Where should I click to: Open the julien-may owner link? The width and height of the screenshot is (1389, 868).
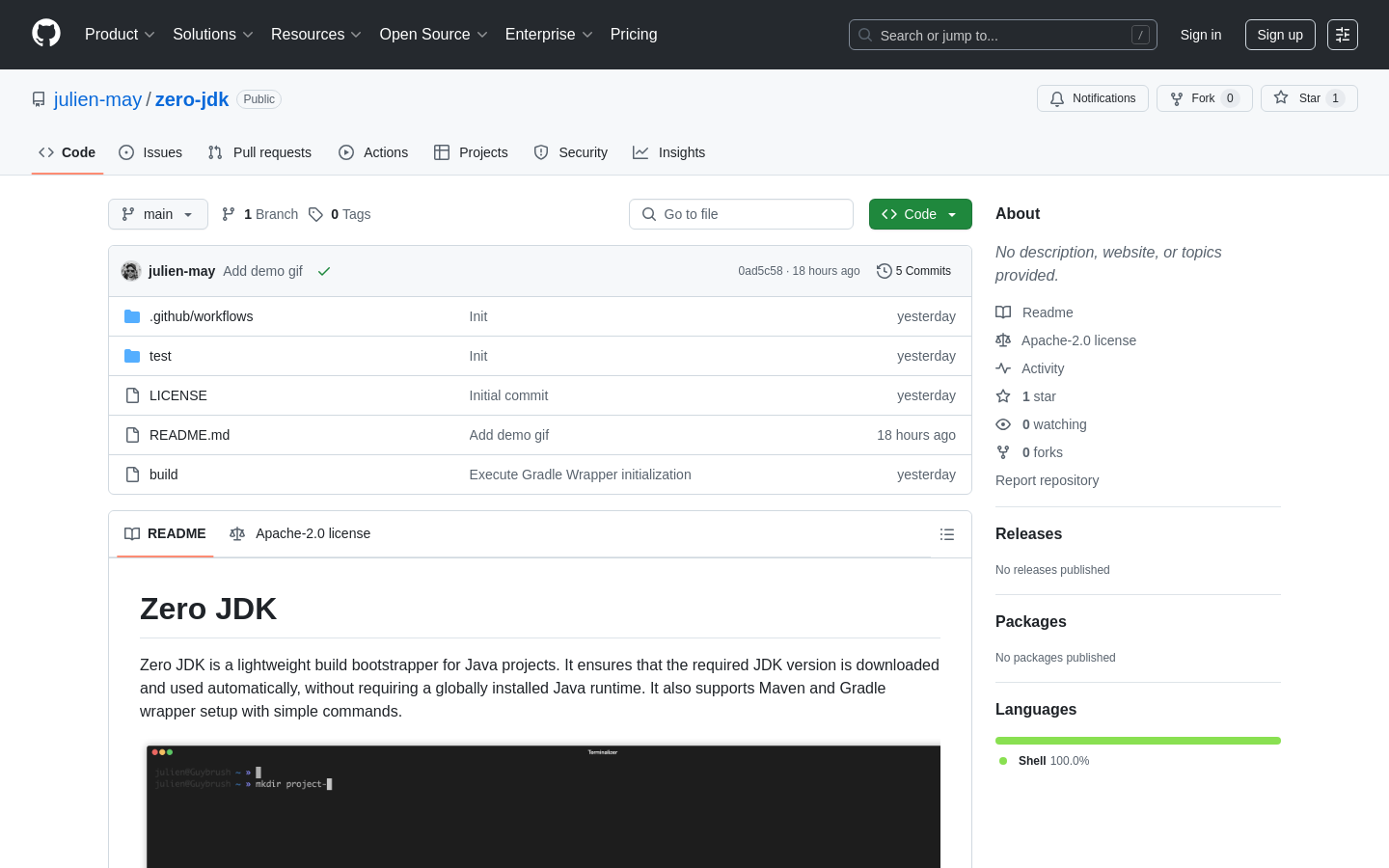coord(97,99)
